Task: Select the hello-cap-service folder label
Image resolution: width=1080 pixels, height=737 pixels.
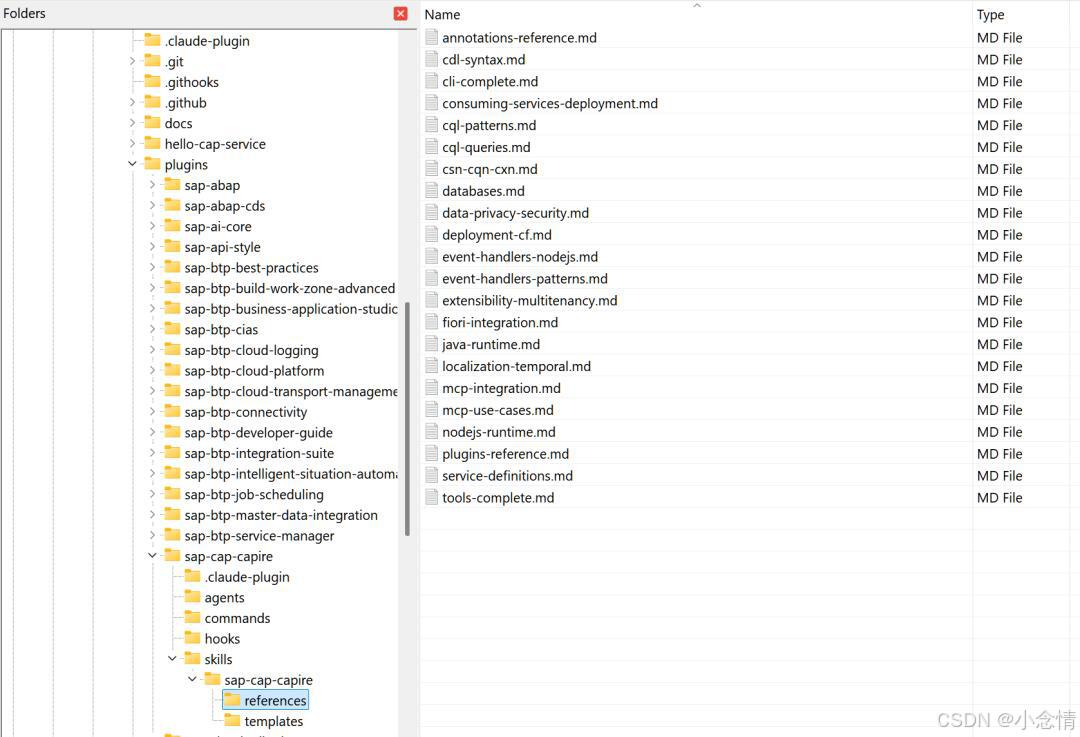Action: (x=215, y=144)
